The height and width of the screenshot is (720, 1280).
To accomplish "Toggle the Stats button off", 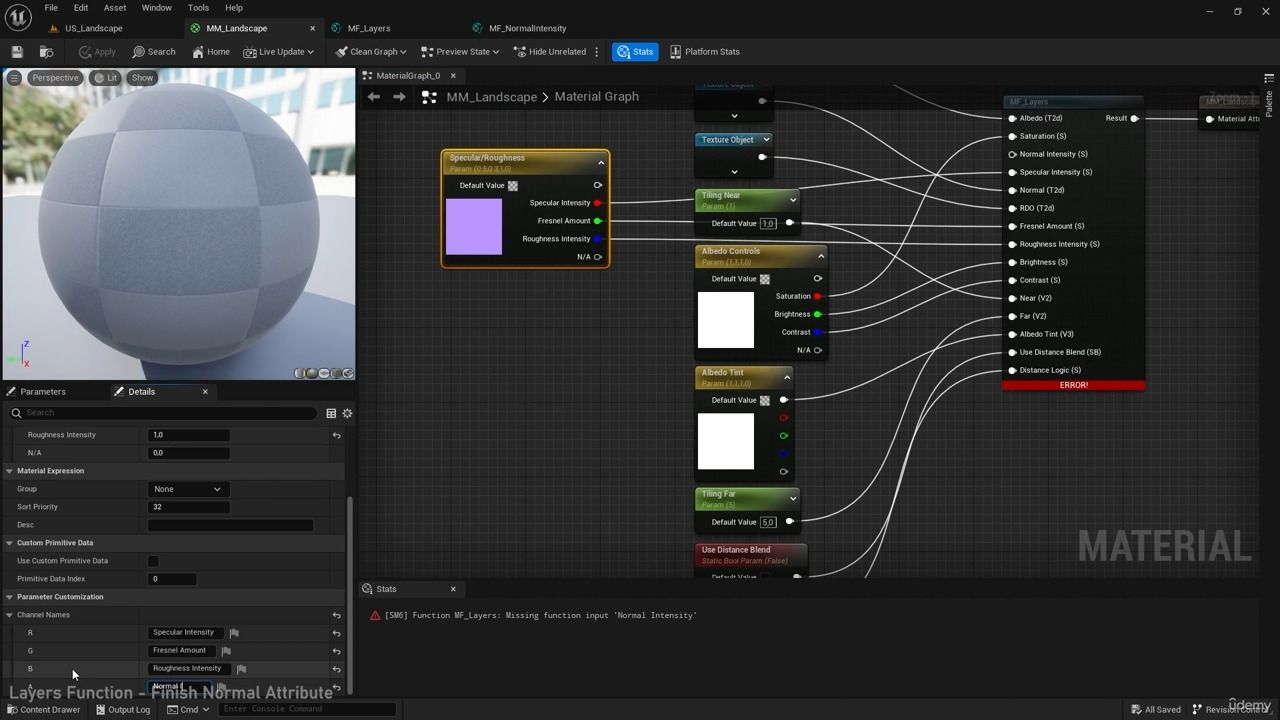I will tap(635, 52).
